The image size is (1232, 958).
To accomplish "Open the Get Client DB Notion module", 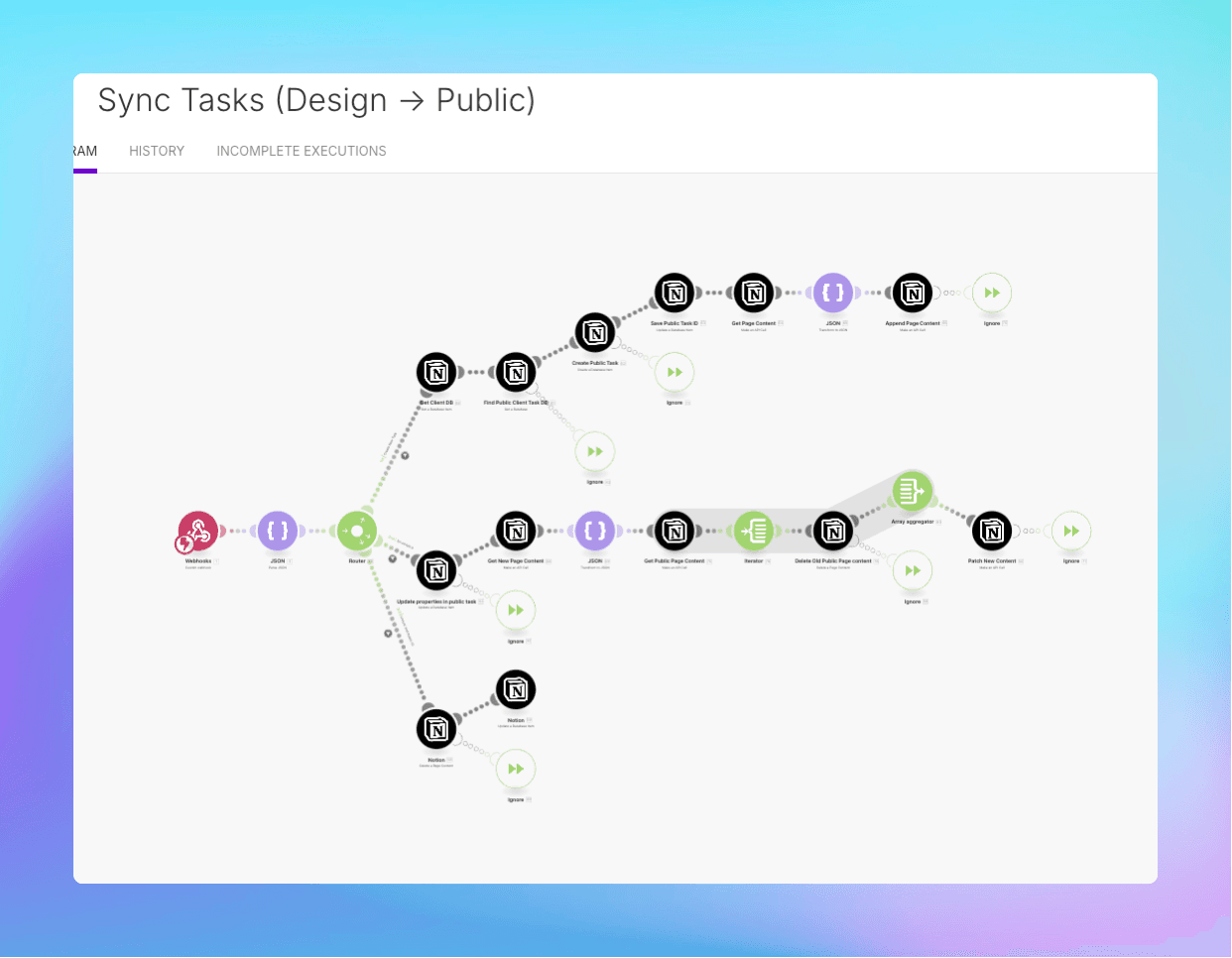I will tap(436, 372).
